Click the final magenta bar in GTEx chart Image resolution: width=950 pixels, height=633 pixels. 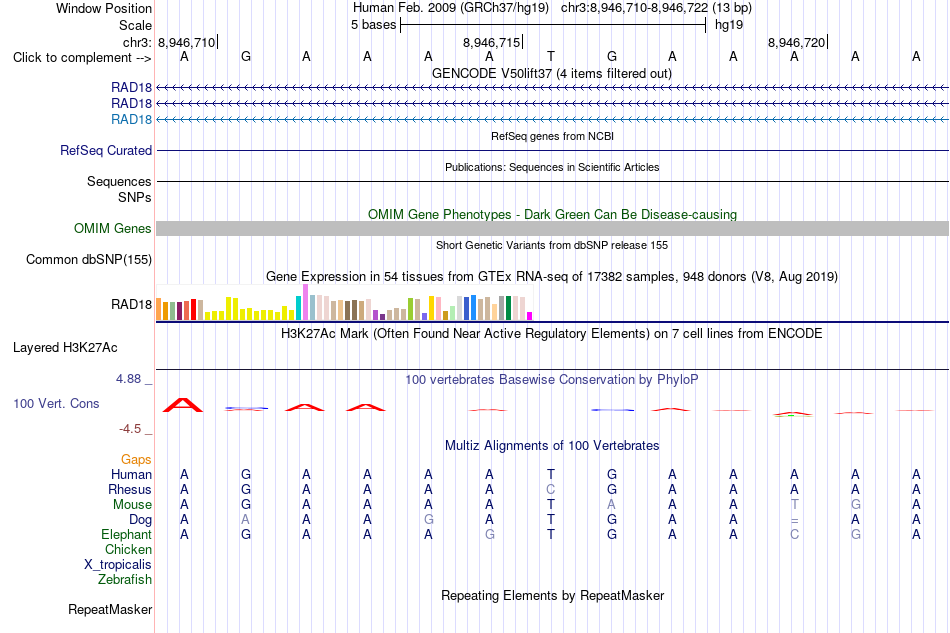[530, 316]
